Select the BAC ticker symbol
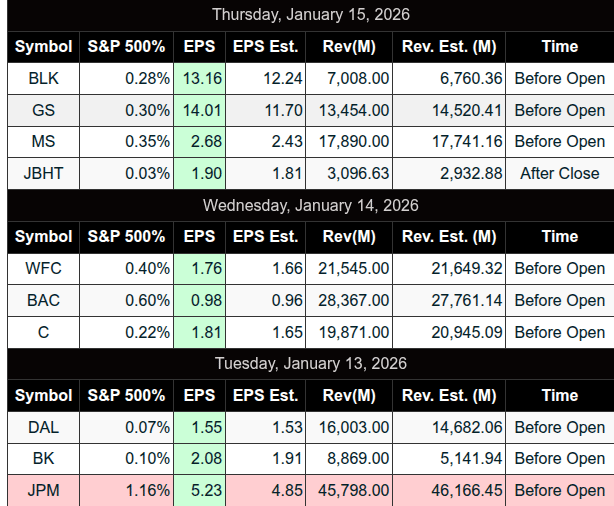The height and width of the screenshot is (506, 614). tap(43, 300)
